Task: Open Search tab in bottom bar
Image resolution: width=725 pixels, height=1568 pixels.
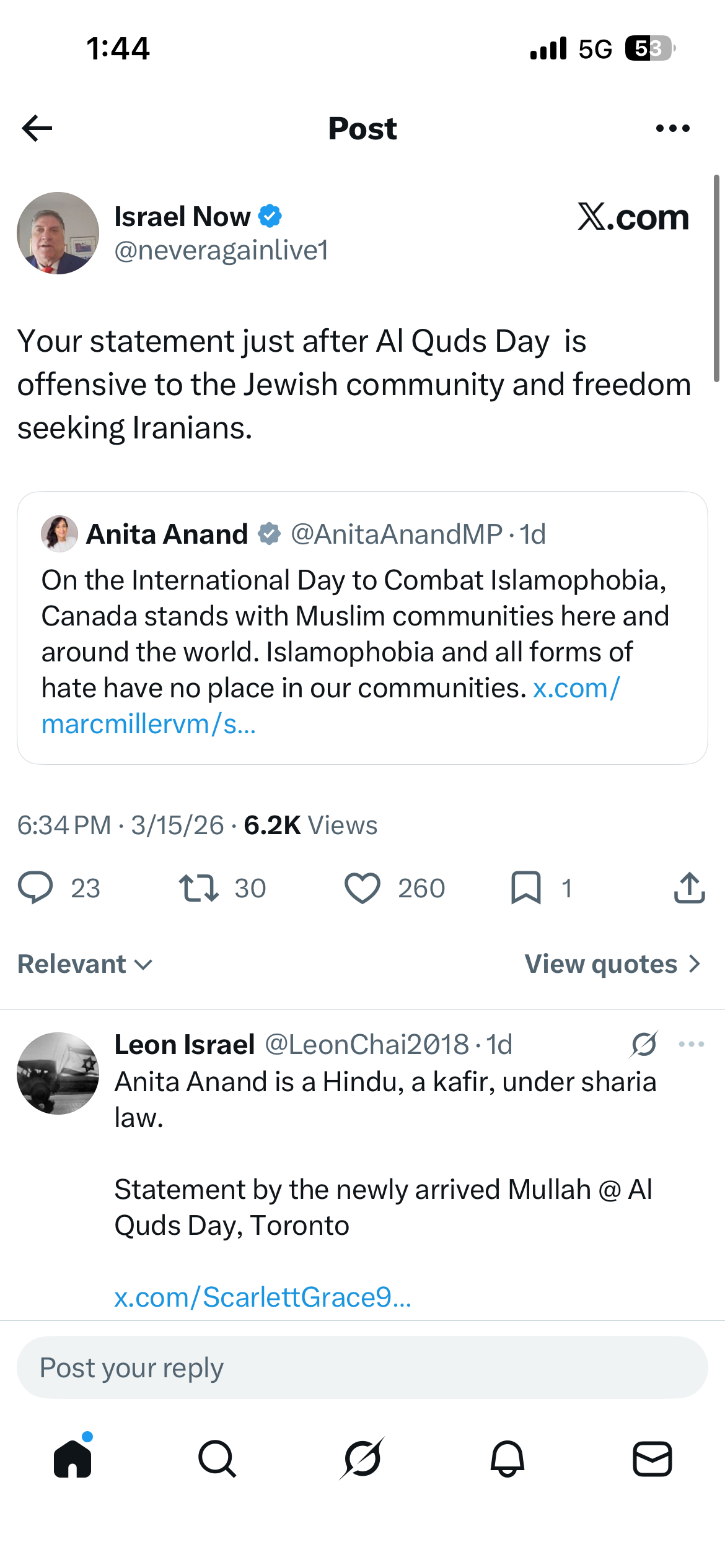Action: click(217, 1458)
